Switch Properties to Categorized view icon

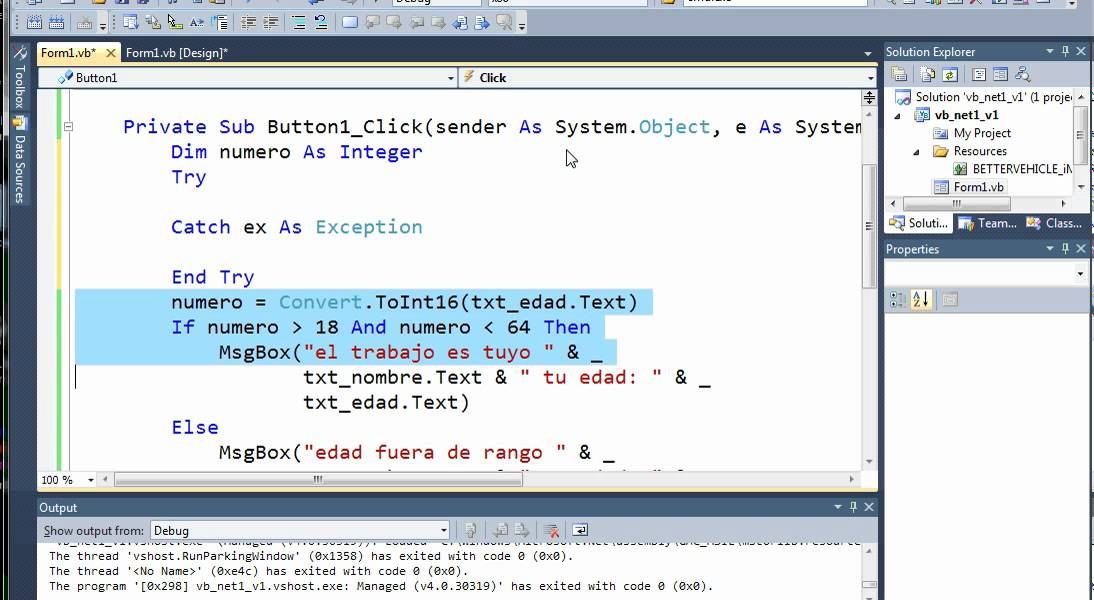coord(897,299)
